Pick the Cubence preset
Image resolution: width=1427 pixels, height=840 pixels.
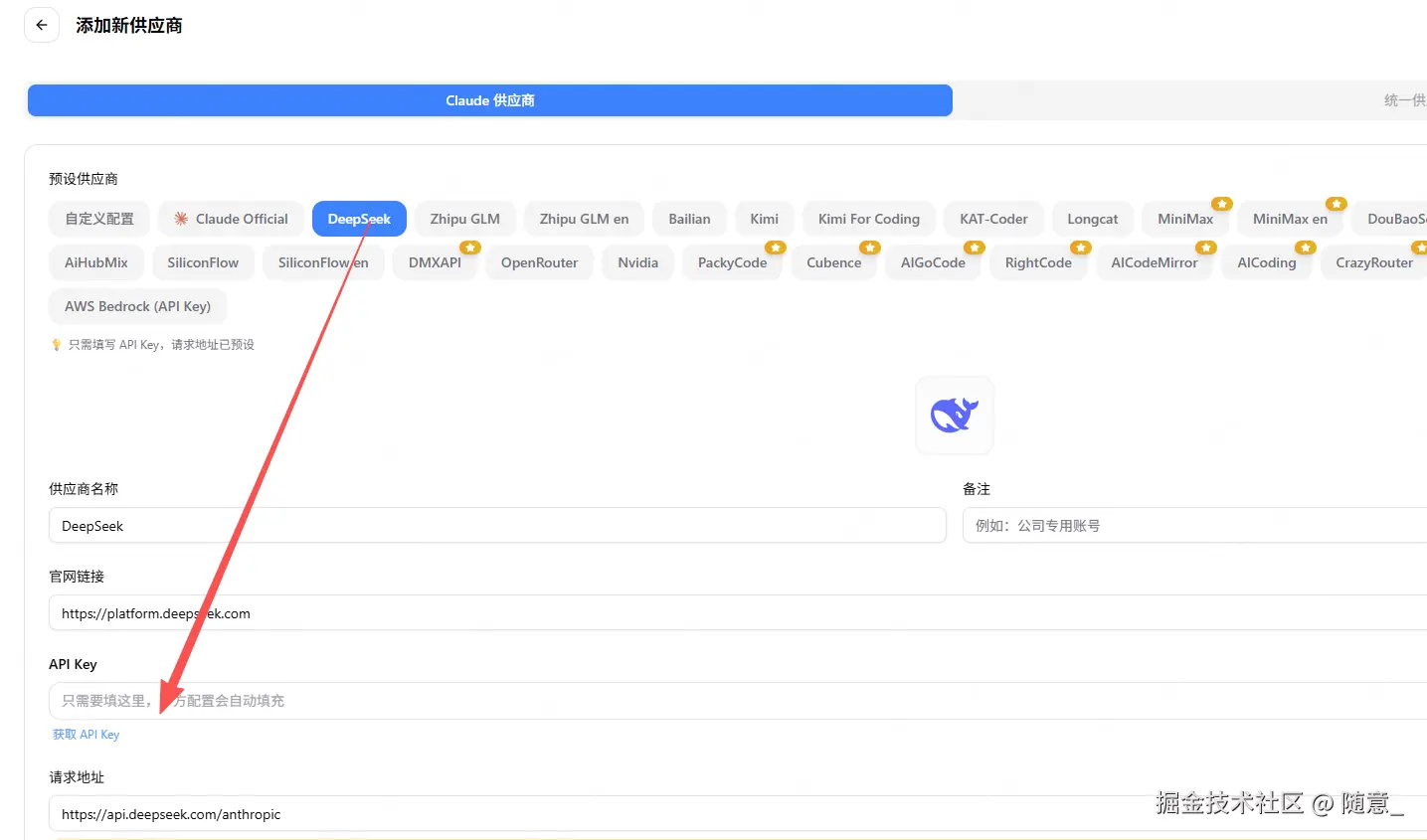[834, 262]
